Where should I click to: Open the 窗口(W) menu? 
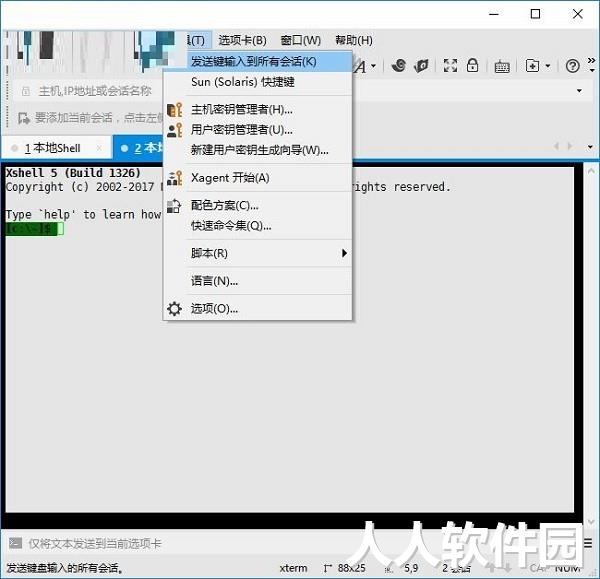(300, 40)
